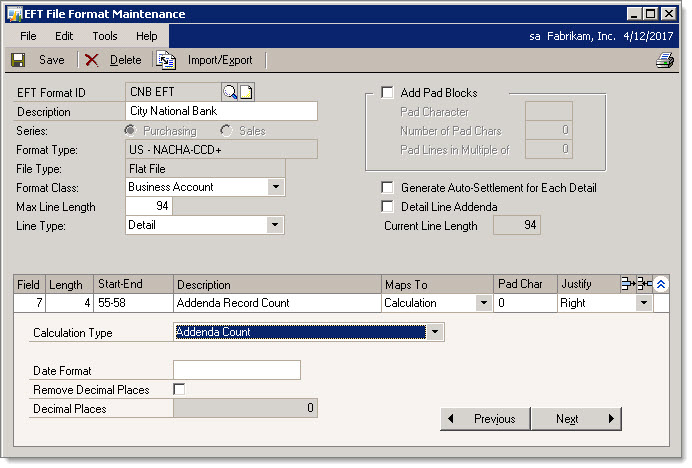Click the Field number cell showing 7
This screenshot has width=692, height=468.
(30, 303)
